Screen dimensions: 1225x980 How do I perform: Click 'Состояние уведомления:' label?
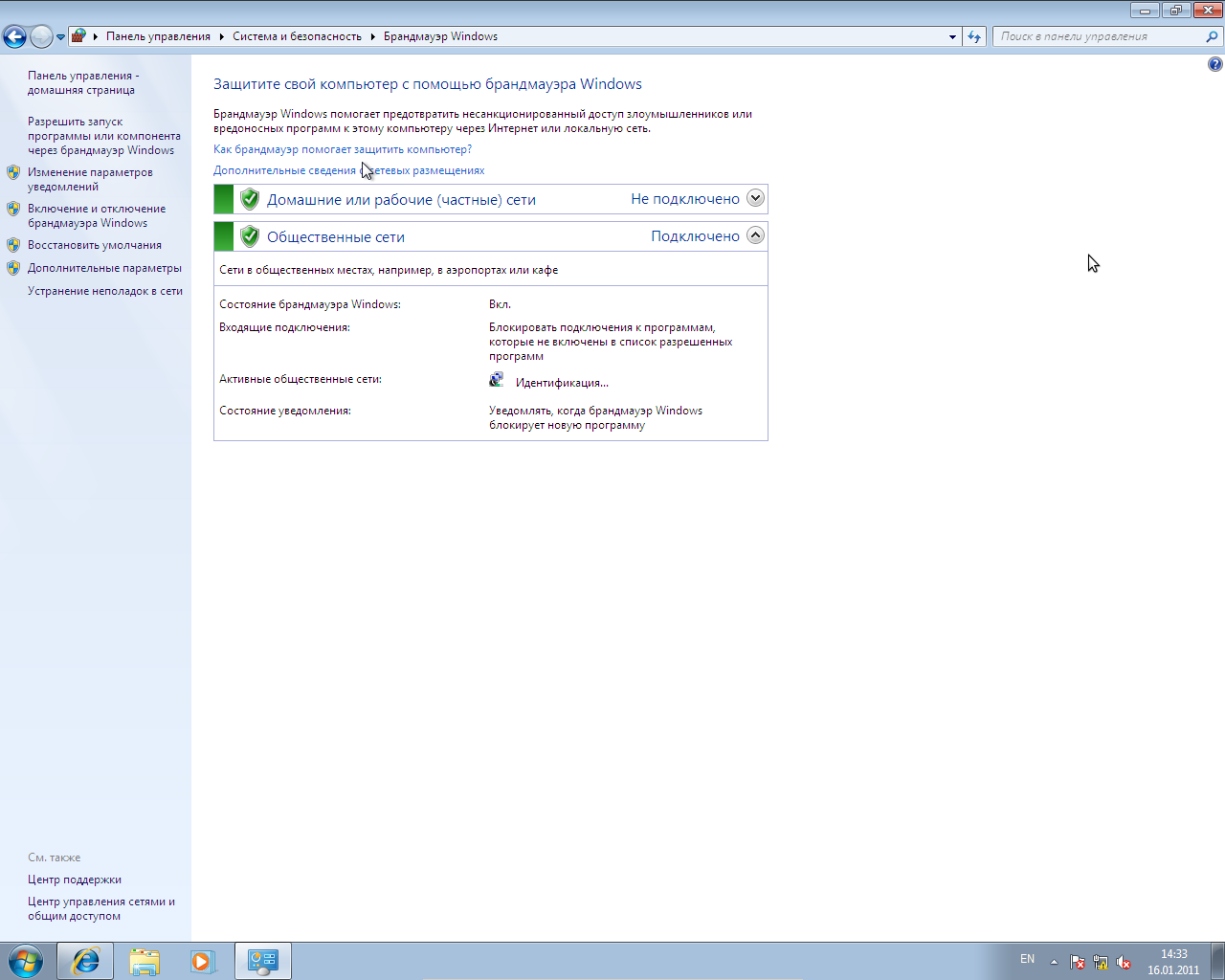click(x=285, y=411)
